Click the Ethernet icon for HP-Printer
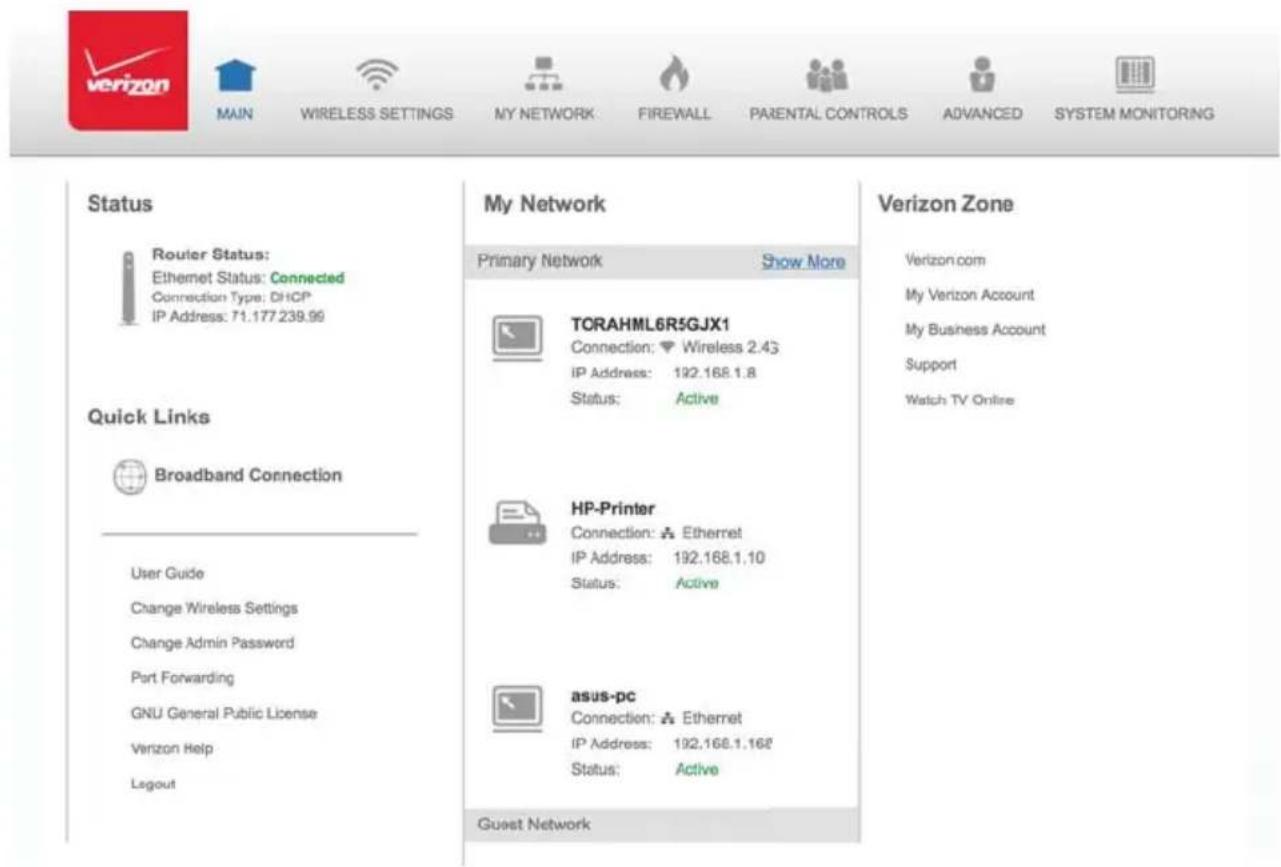1281x867 pixels. (x=668, y=533)
